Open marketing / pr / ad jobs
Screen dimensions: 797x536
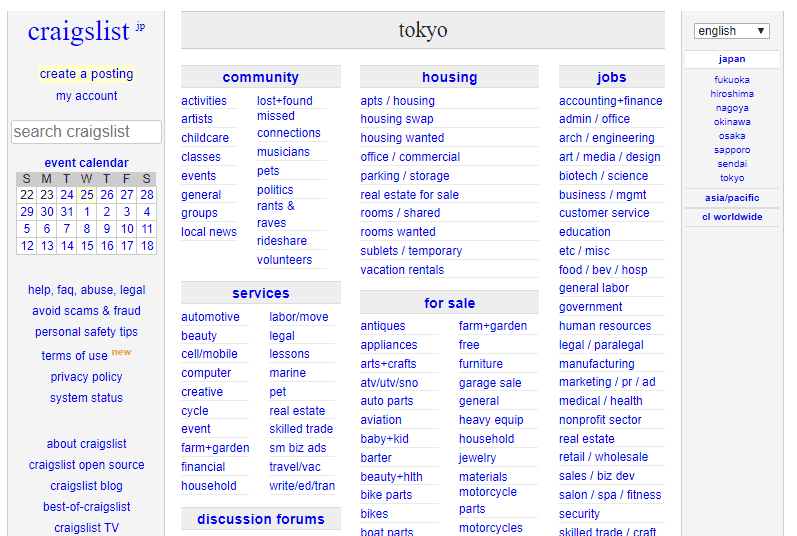click(607, 382)
